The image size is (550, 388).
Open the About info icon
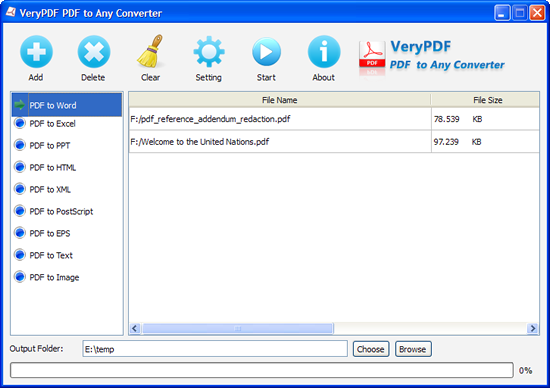tap(324, 52)
